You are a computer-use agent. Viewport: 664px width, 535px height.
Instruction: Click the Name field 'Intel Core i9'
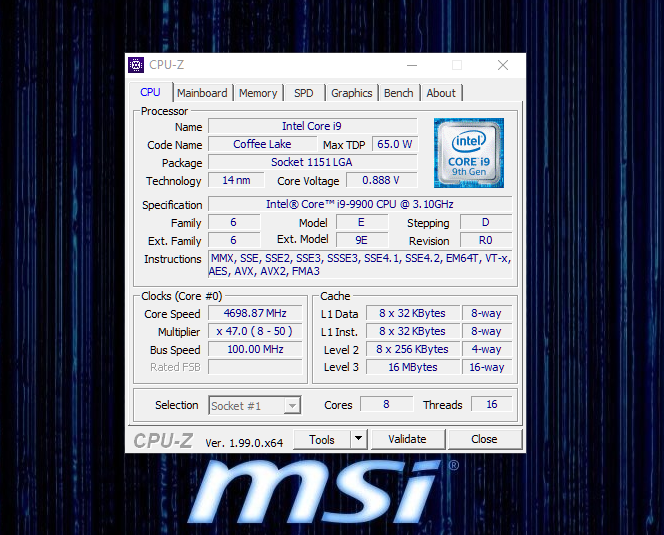(312, 126)
